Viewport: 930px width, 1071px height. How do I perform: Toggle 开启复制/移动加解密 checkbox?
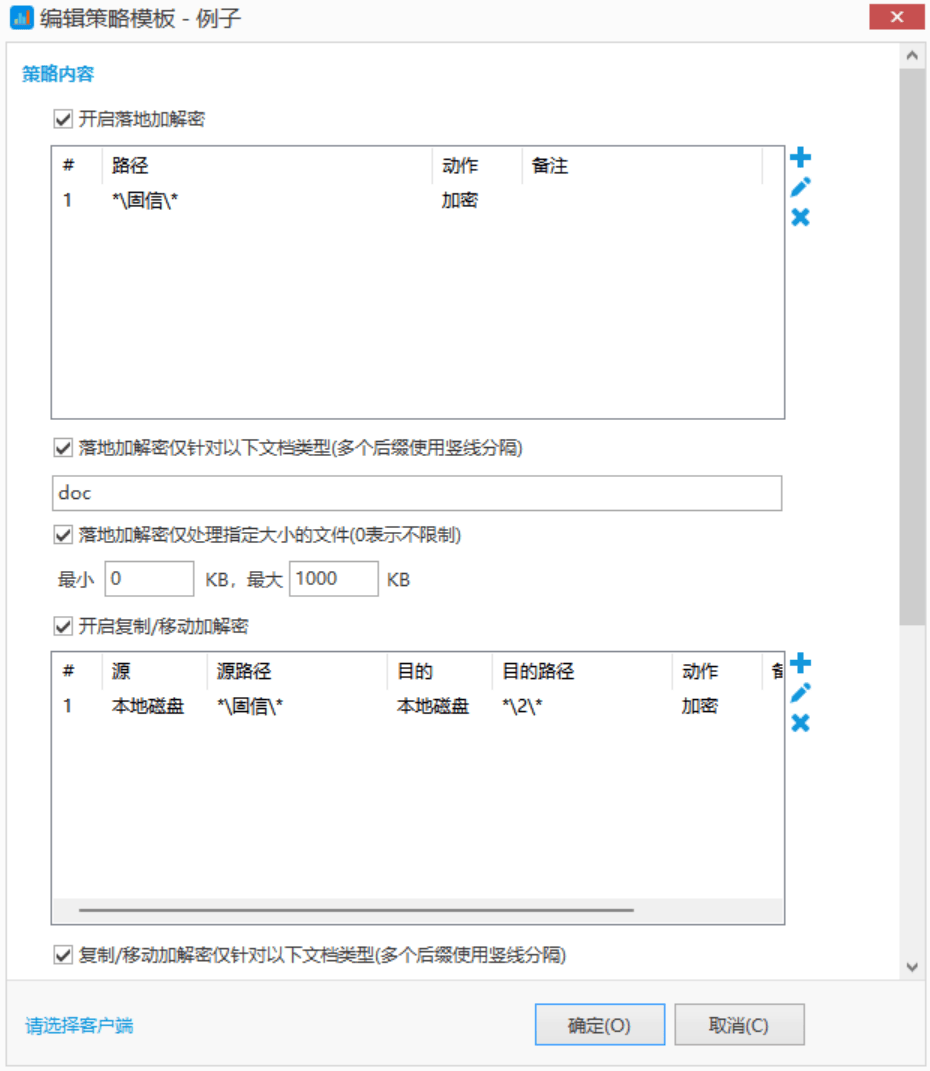(x=63, y=627)
